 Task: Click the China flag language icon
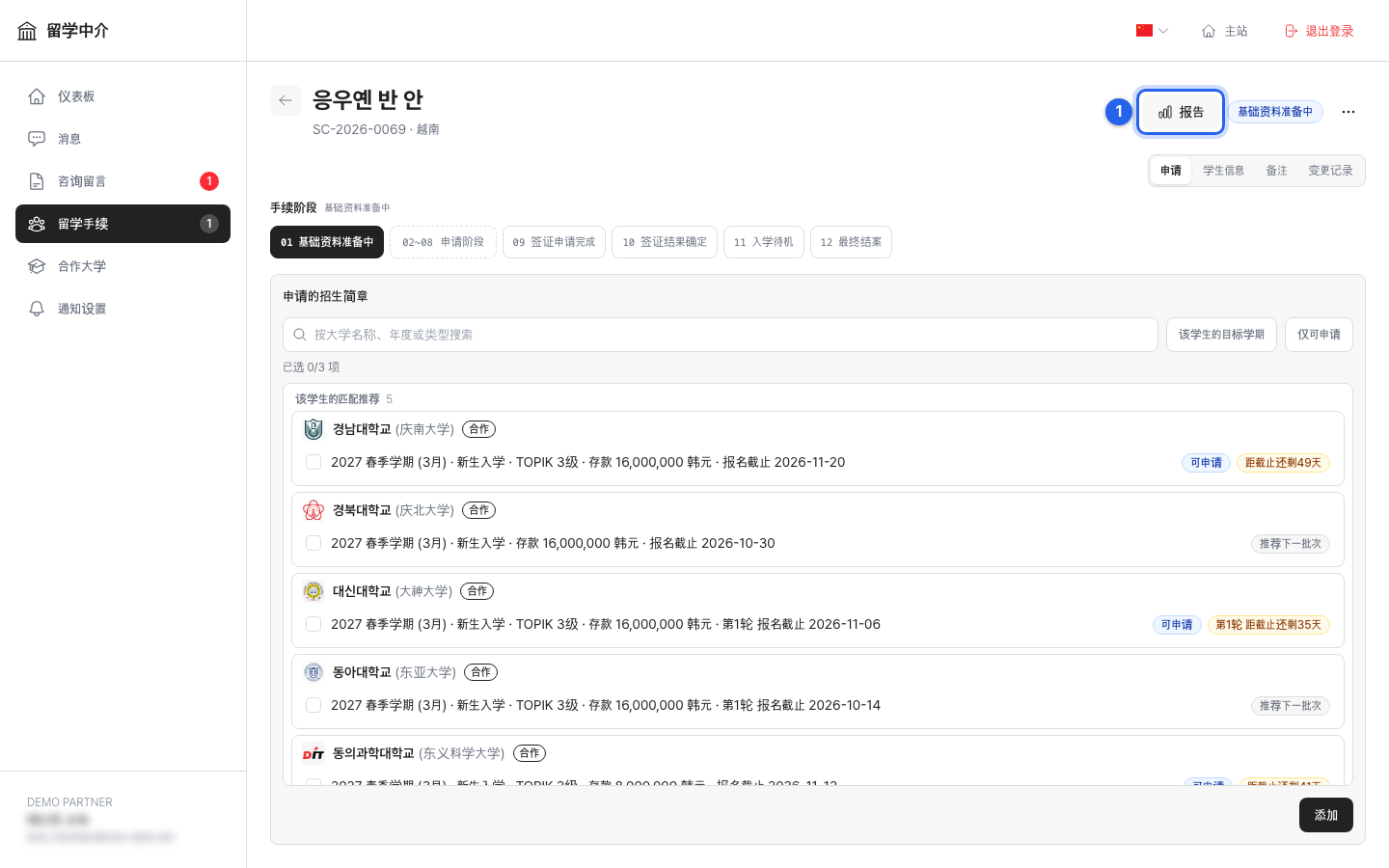point(1144,31)
